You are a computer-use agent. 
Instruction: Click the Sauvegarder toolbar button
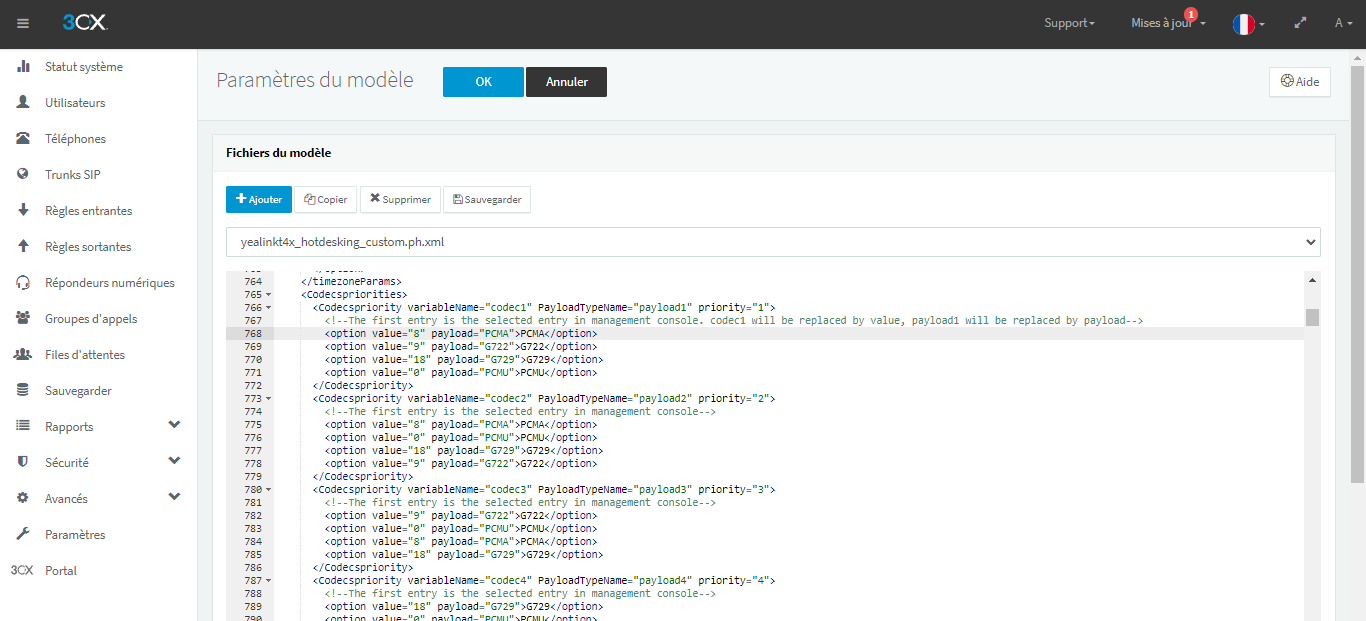pos(487,199)
